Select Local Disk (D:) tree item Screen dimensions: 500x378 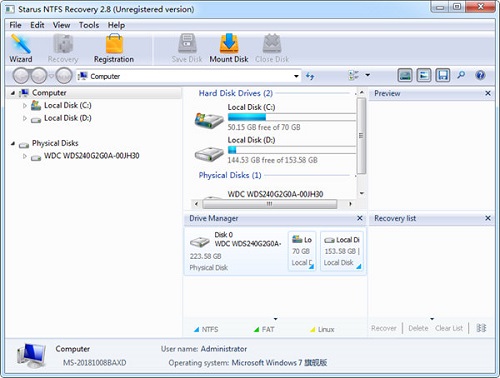pyautogui.click(x=68, y=118)
